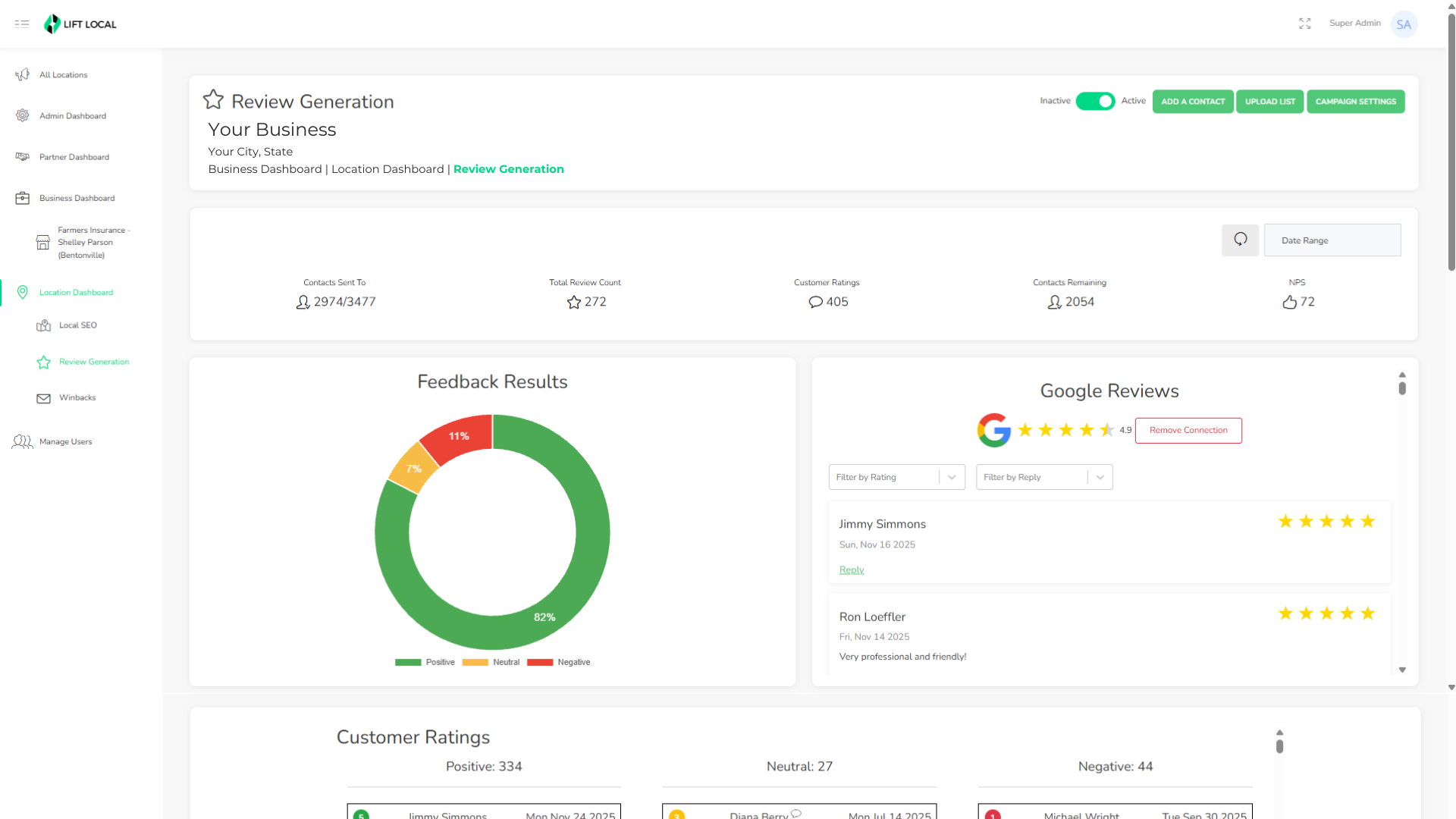Click the Campaign Settings button
The image size is (1456, 819).
pos(1355,102)
